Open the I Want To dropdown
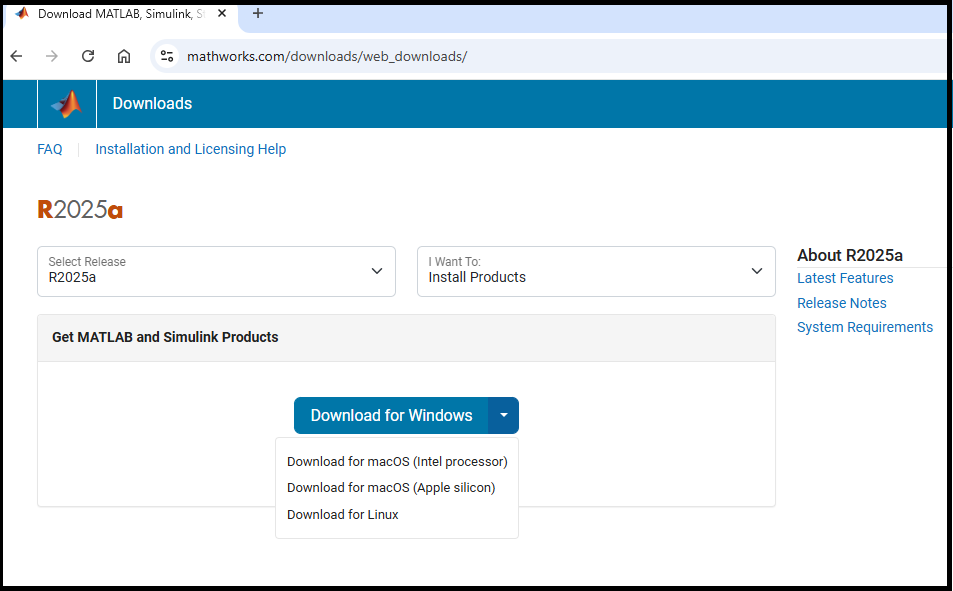 [596, 271]
